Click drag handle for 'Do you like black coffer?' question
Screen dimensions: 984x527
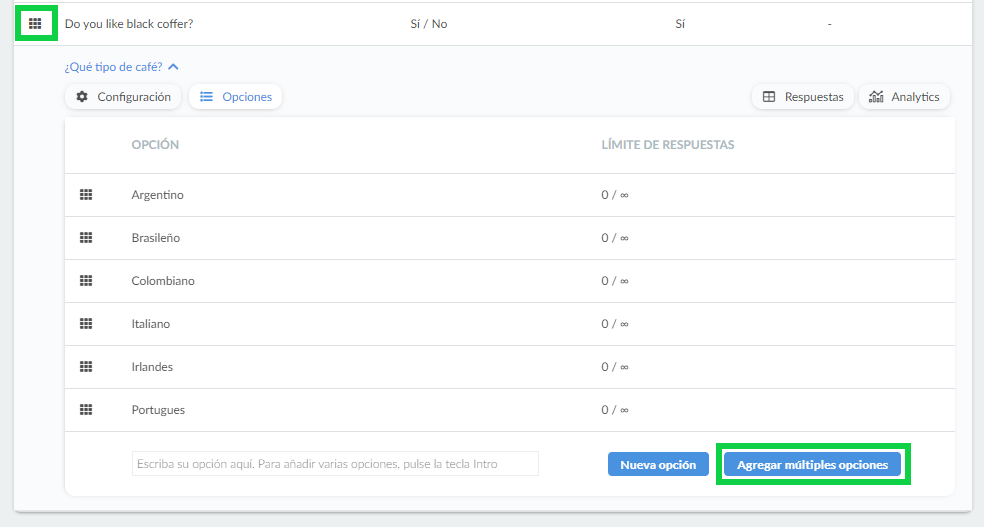35,24
